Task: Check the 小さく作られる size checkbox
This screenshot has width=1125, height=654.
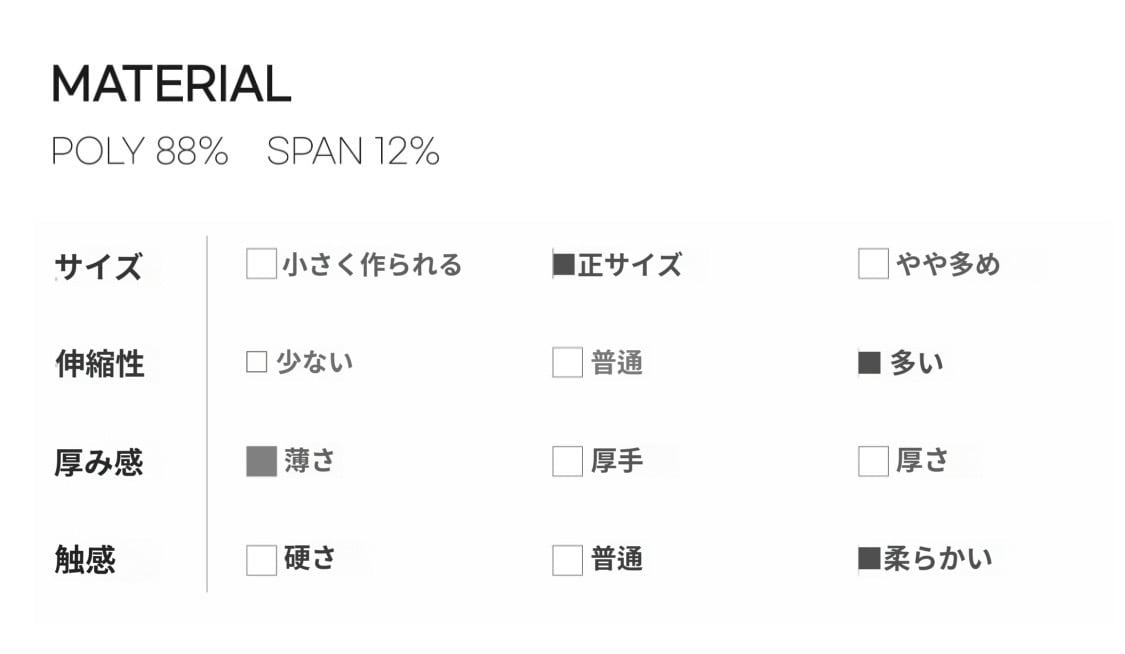Action: pyautogui.click(x=261, y=264)
